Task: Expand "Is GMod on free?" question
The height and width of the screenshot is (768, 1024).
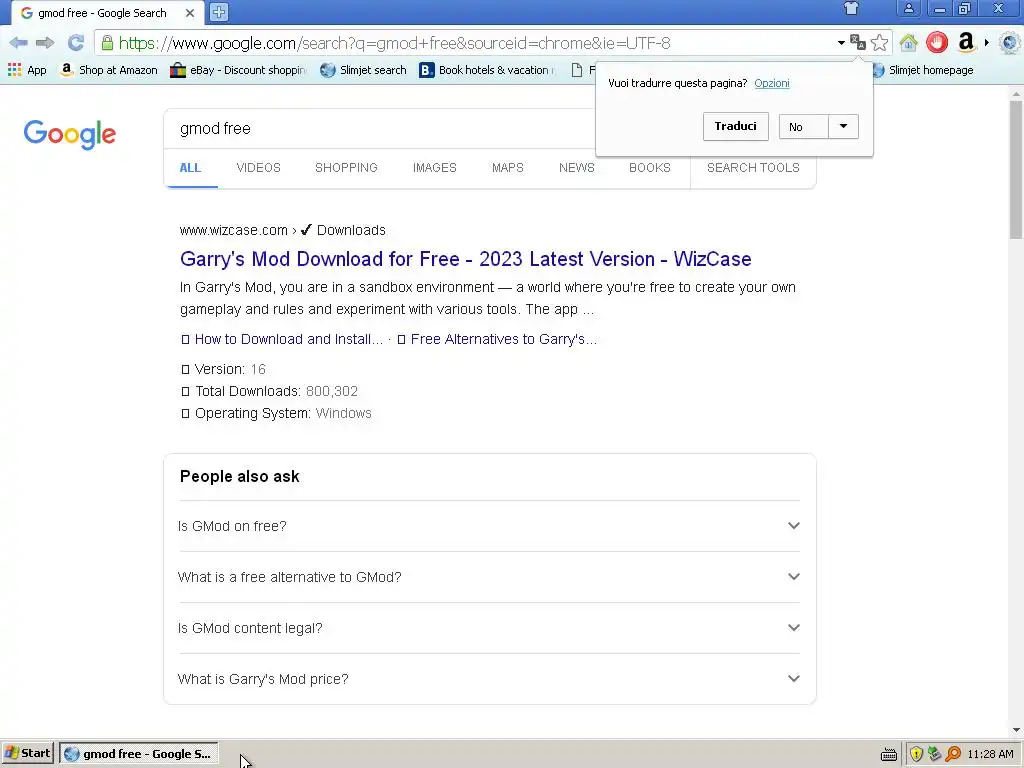Action: (x=488, y=526)
